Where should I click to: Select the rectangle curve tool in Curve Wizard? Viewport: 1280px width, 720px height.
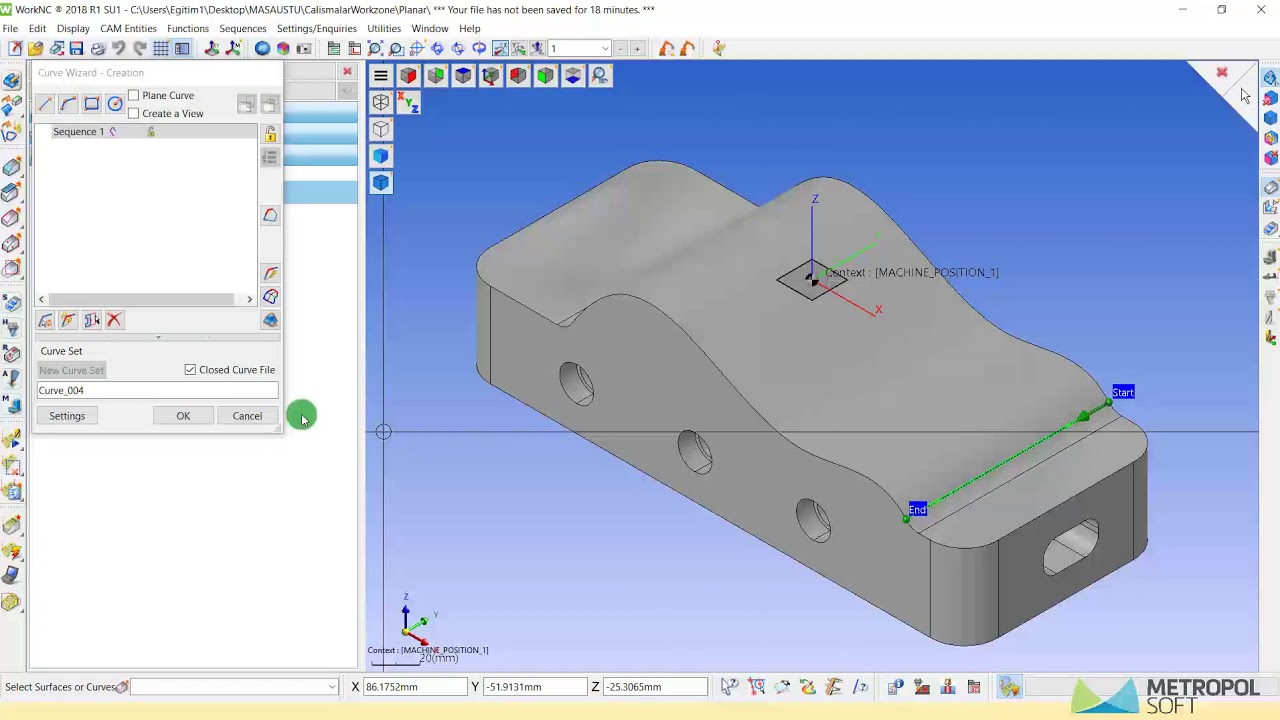pyautogui.click(x=91, y=104)
